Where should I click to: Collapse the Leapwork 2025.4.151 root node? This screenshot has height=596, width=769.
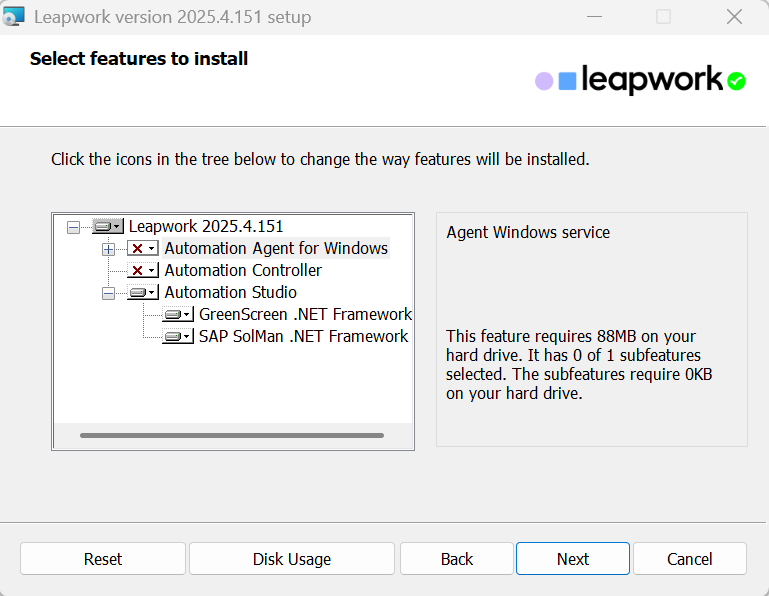tap(73, 227)
